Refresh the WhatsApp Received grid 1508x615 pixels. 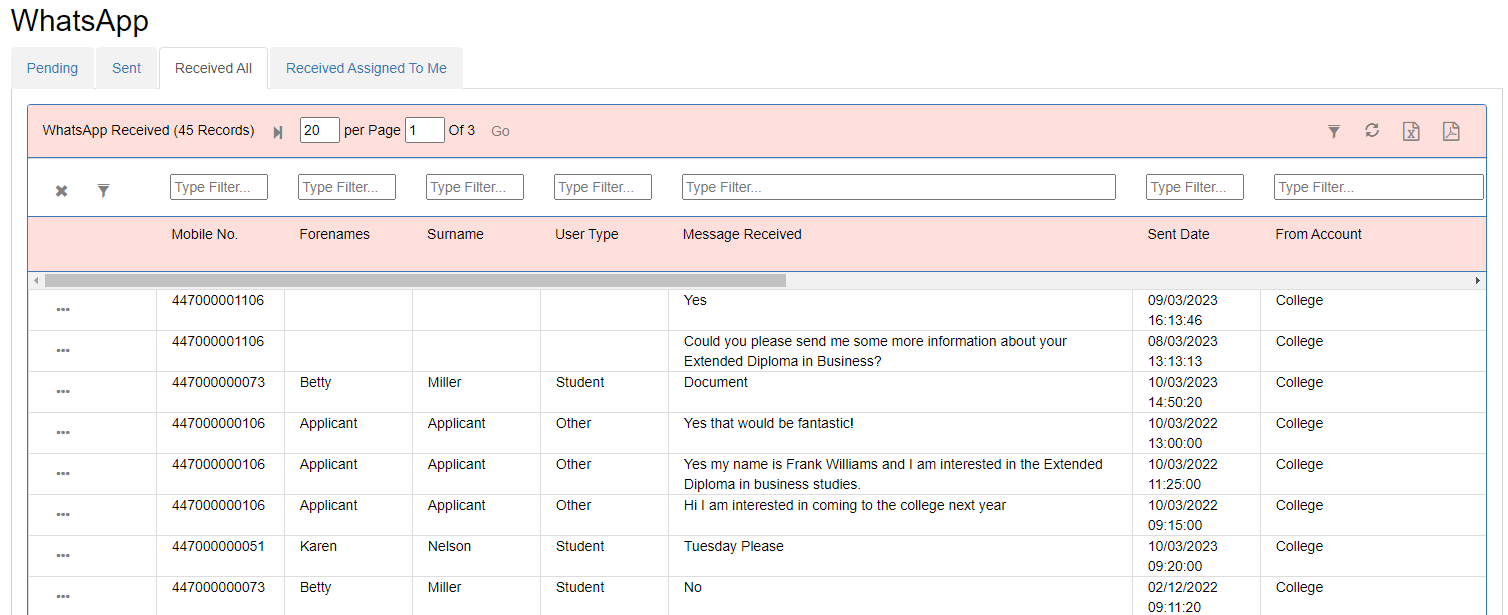point(1372,131)
